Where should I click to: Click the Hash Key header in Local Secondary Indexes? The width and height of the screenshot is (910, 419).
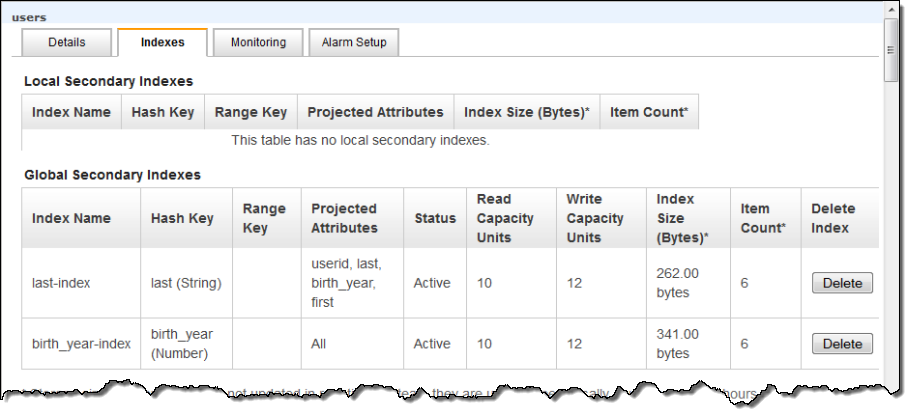(163, 112)
